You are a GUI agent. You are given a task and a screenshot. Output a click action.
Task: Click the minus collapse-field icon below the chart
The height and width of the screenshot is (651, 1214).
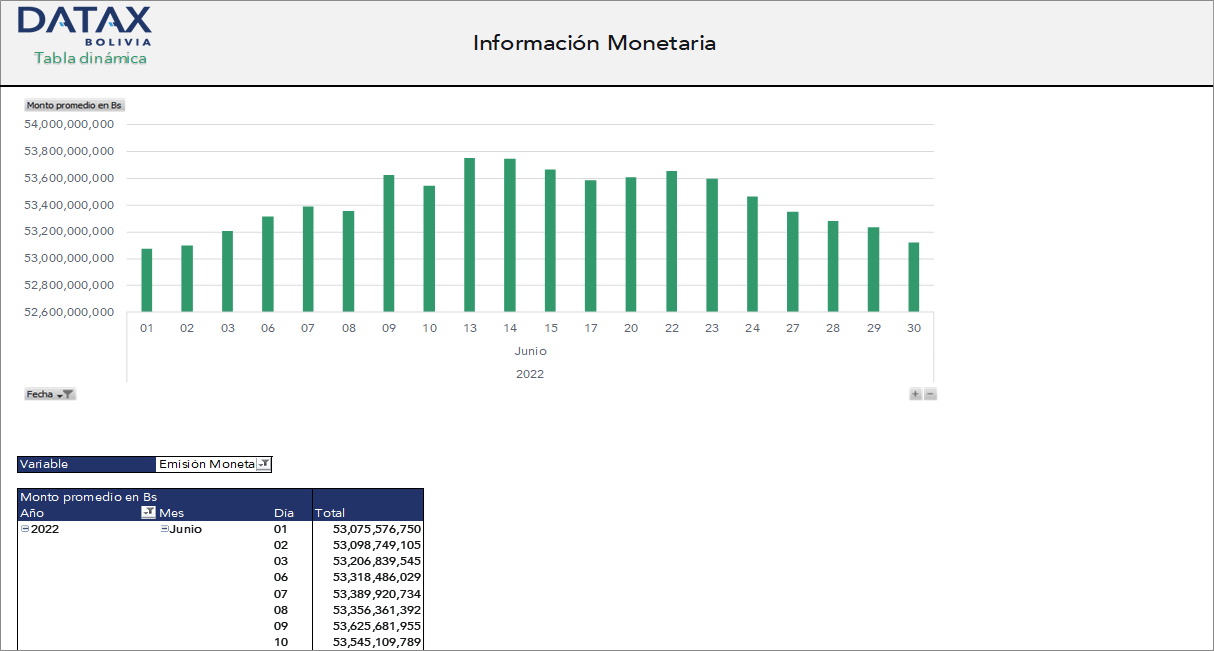click(929, 393)
